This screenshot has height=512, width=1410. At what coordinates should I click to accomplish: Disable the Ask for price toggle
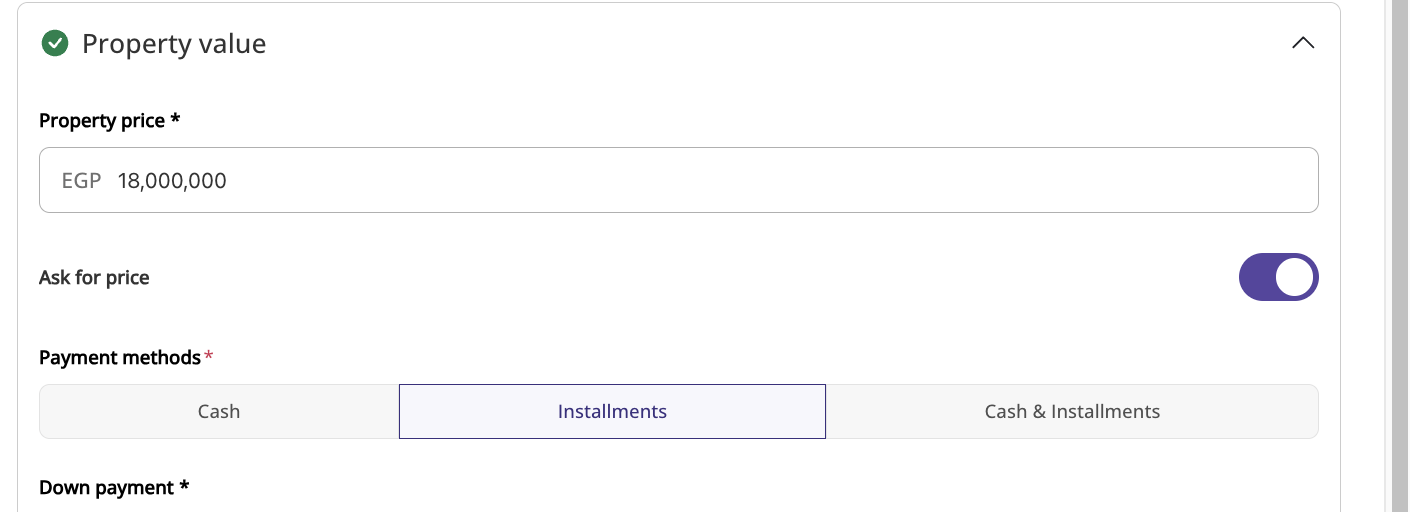[1278, 277]
